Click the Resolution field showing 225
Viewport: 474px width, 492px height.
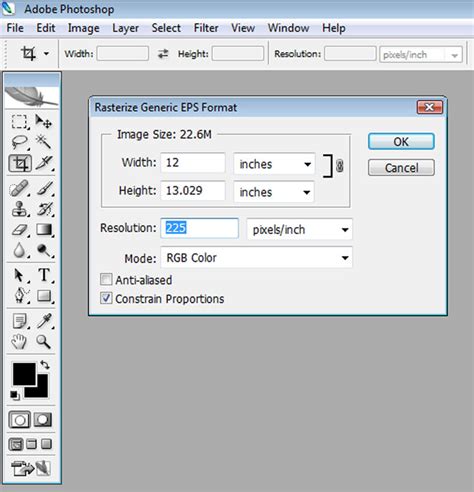click(x=199, y=228)
